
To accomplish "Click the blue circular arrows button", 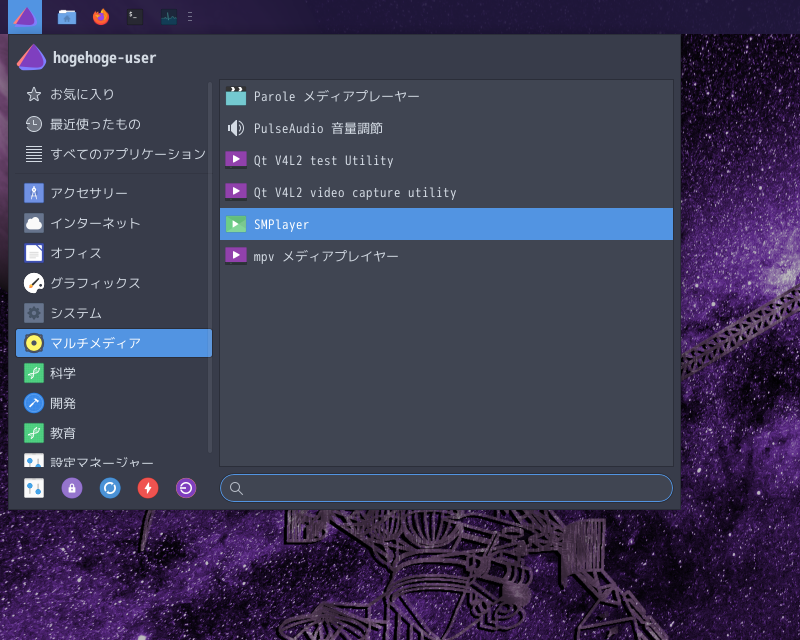I will click(110, 488).
